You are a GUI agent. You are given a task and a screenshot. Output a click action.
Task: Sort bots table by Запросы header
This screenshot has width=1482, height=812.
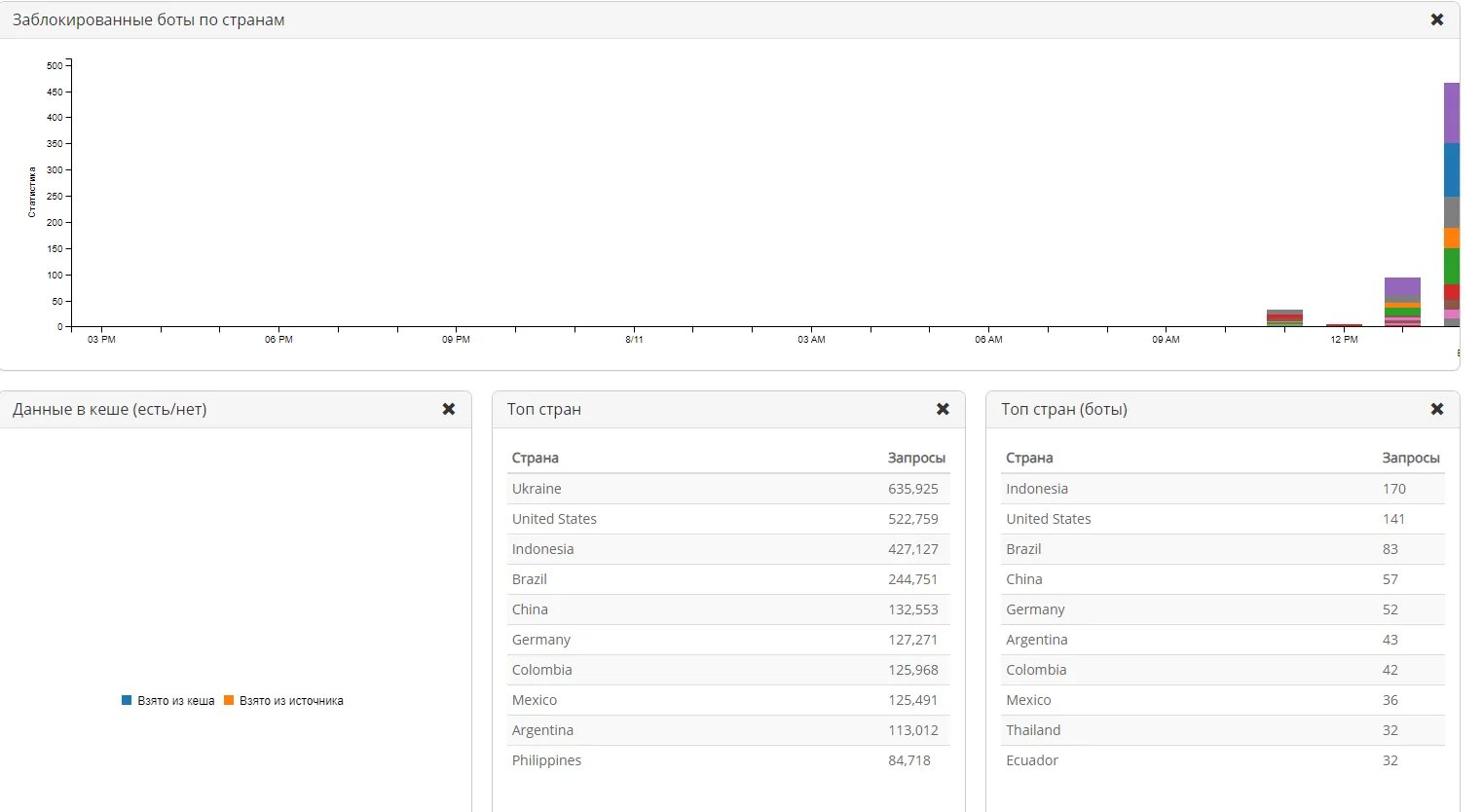(1410, 458)
